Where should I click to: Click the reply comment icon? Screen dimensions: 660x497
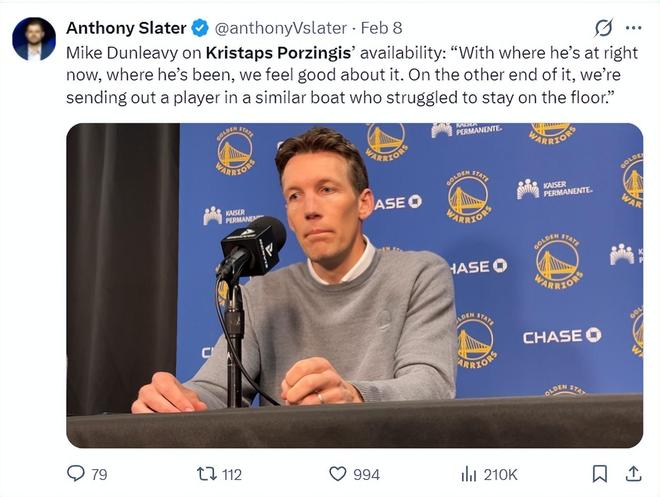pyautogui.click(x=75, y=474)
